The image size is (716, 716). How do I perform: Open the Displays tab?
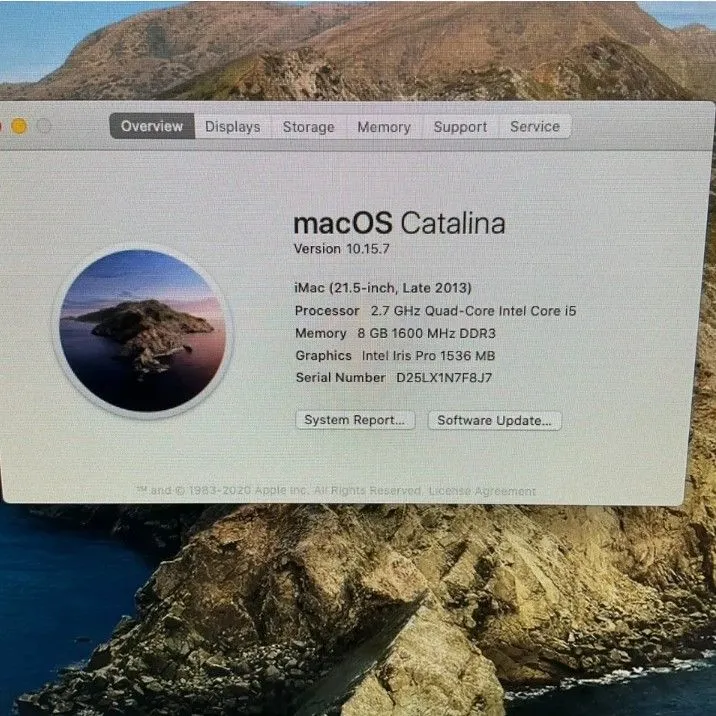233,126
